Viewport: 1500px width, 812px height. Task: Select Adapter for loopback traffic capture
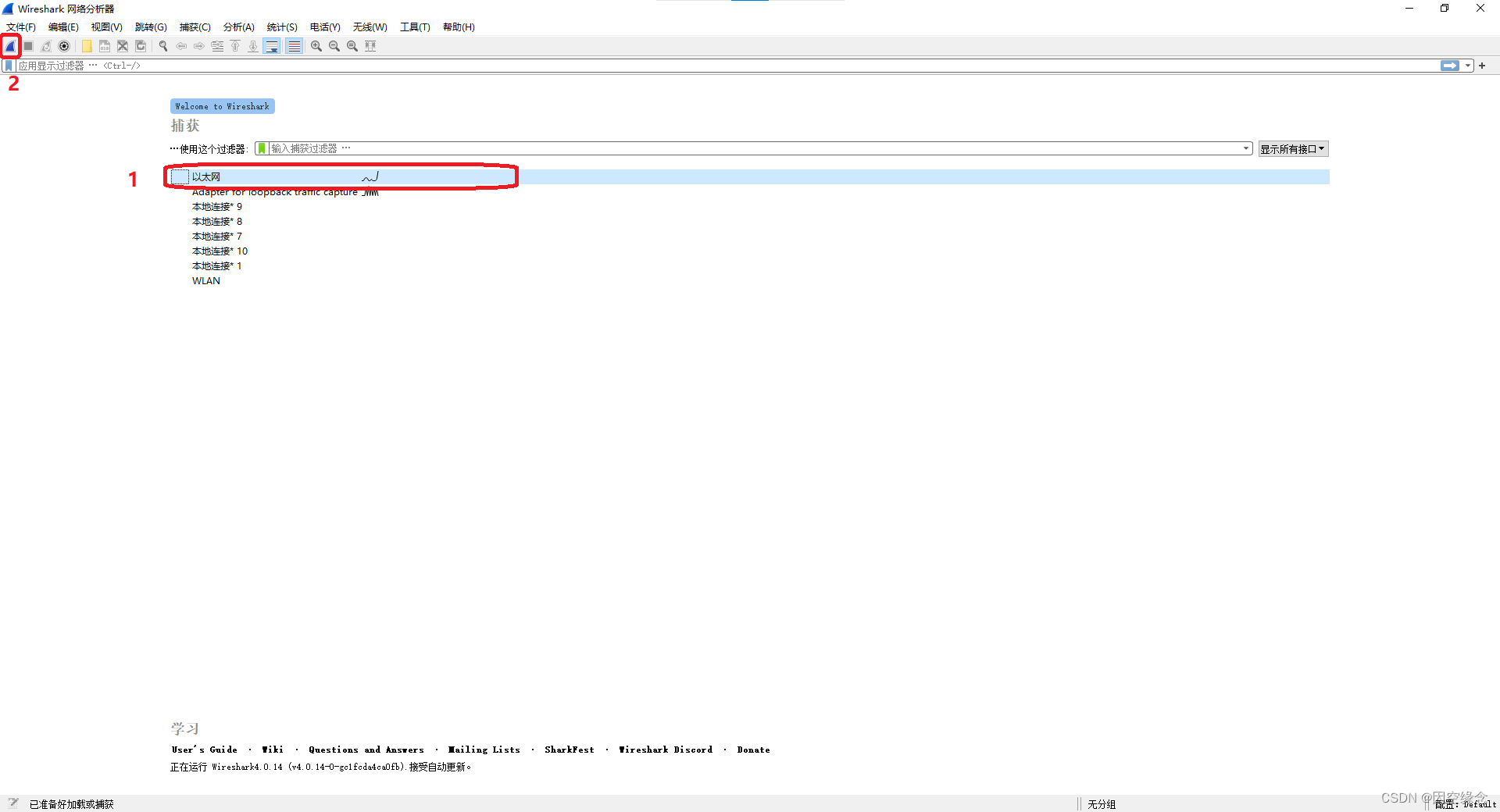pos(750,192)
